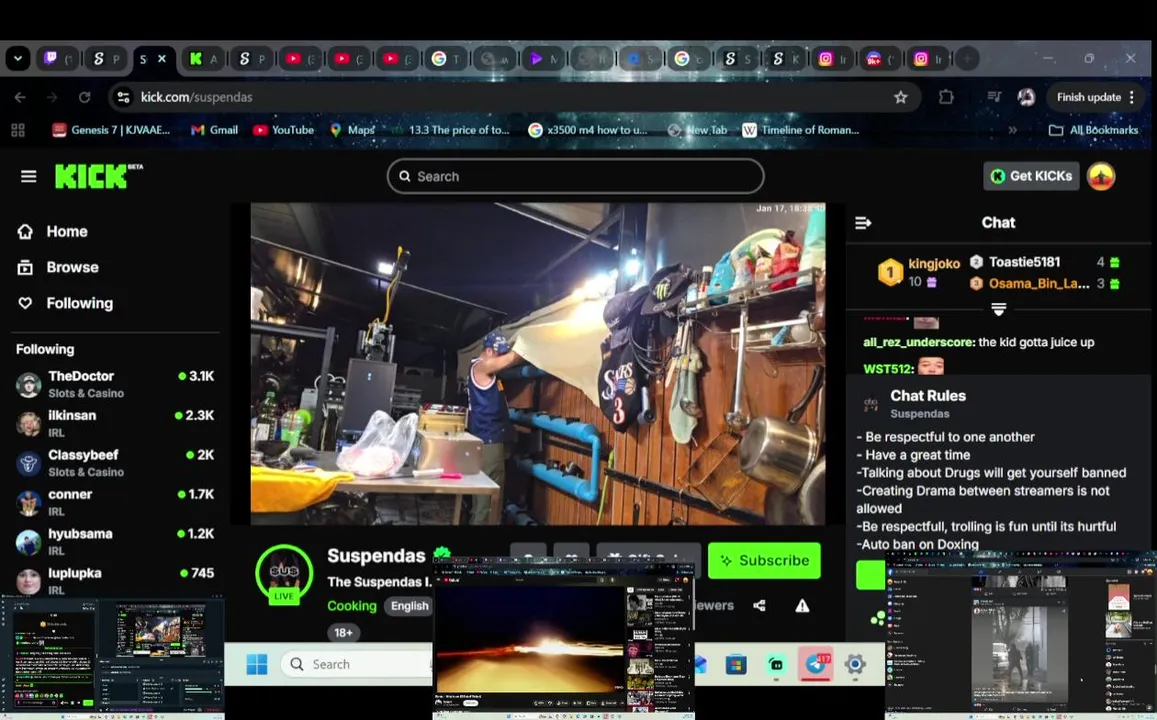Click the site info icon in address bar

[123, 97]
